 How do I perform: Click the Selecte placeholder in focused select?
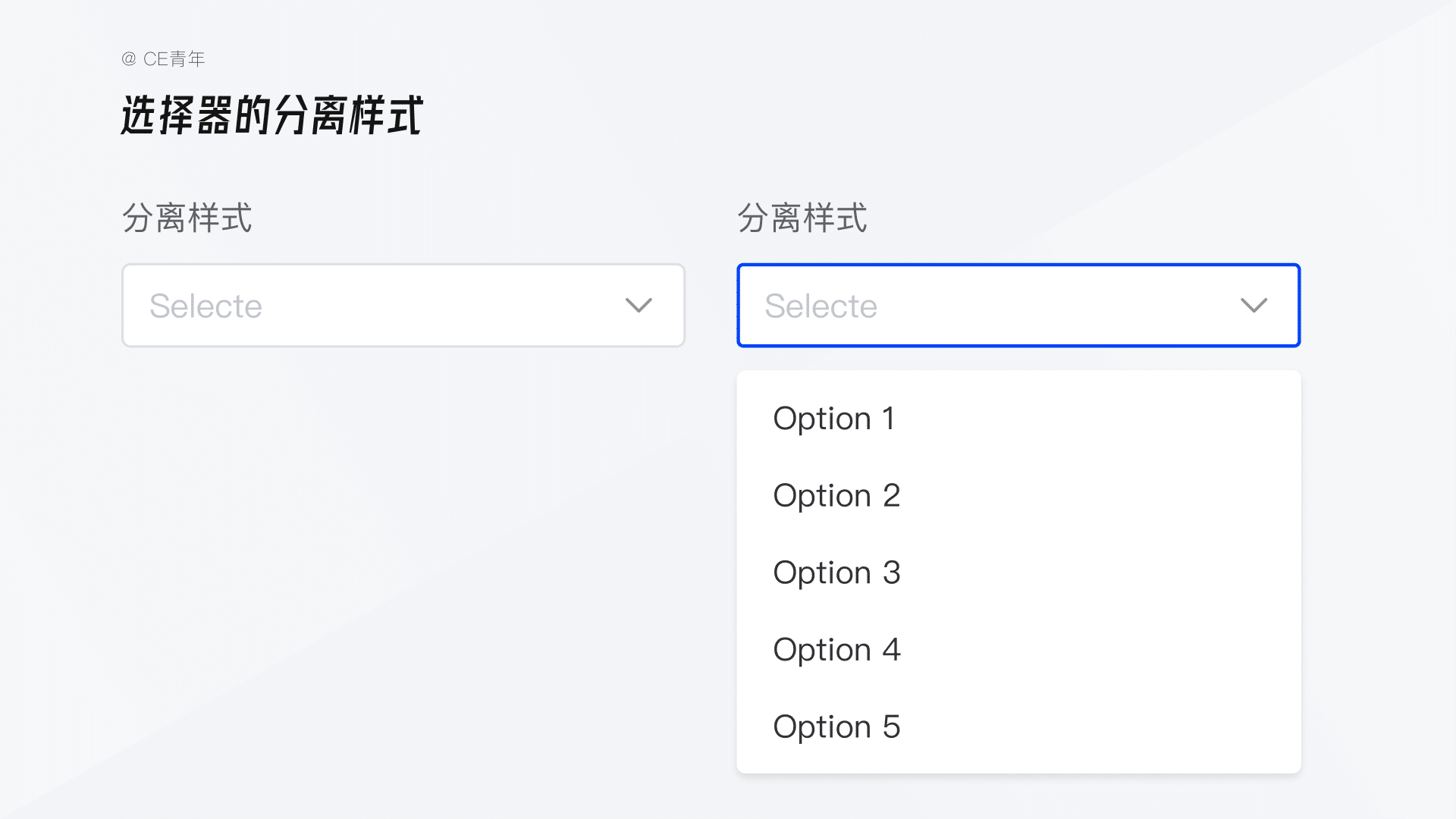821,306
